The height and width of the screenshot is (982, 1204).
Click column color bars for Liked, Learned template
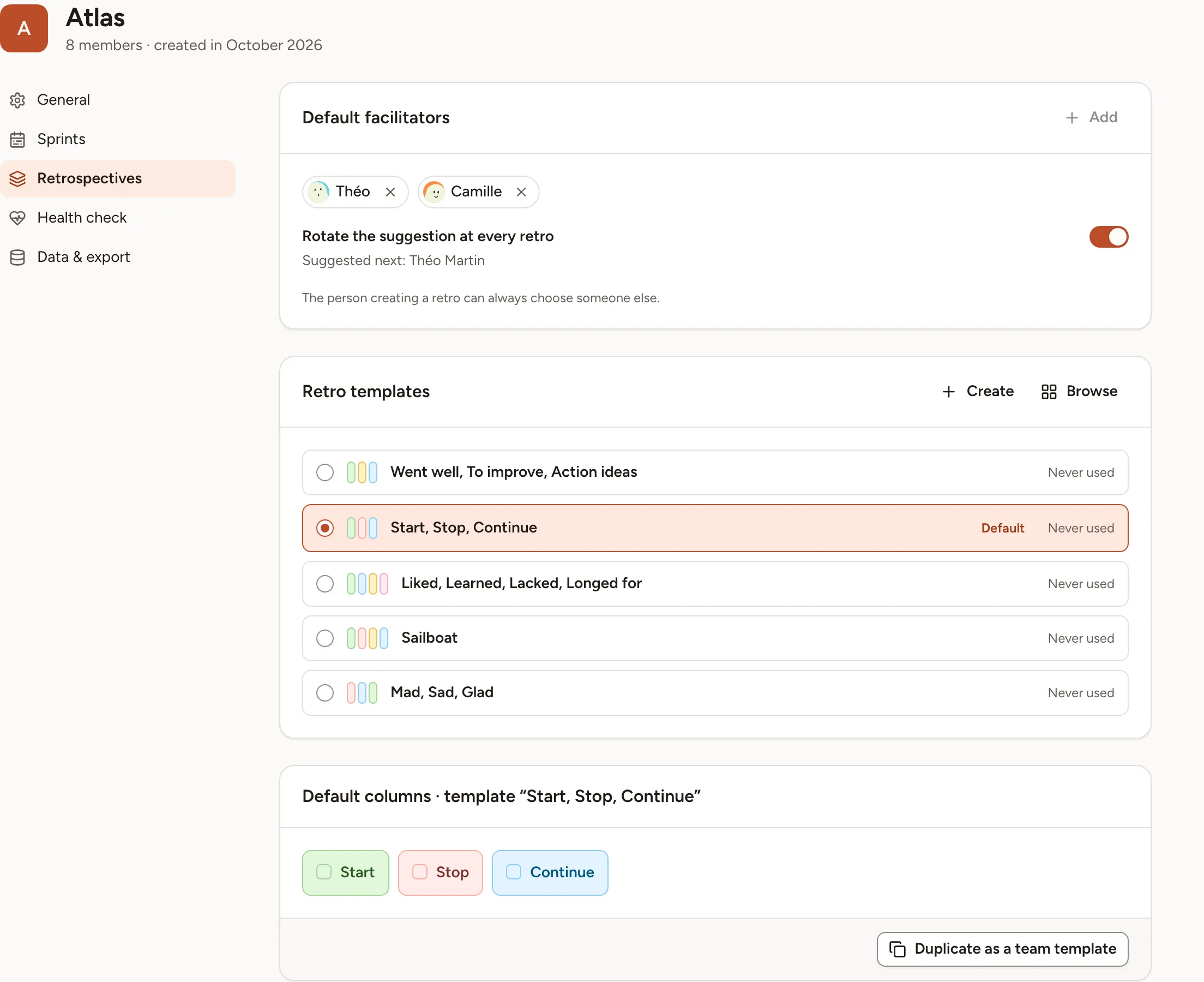point(368,583)
